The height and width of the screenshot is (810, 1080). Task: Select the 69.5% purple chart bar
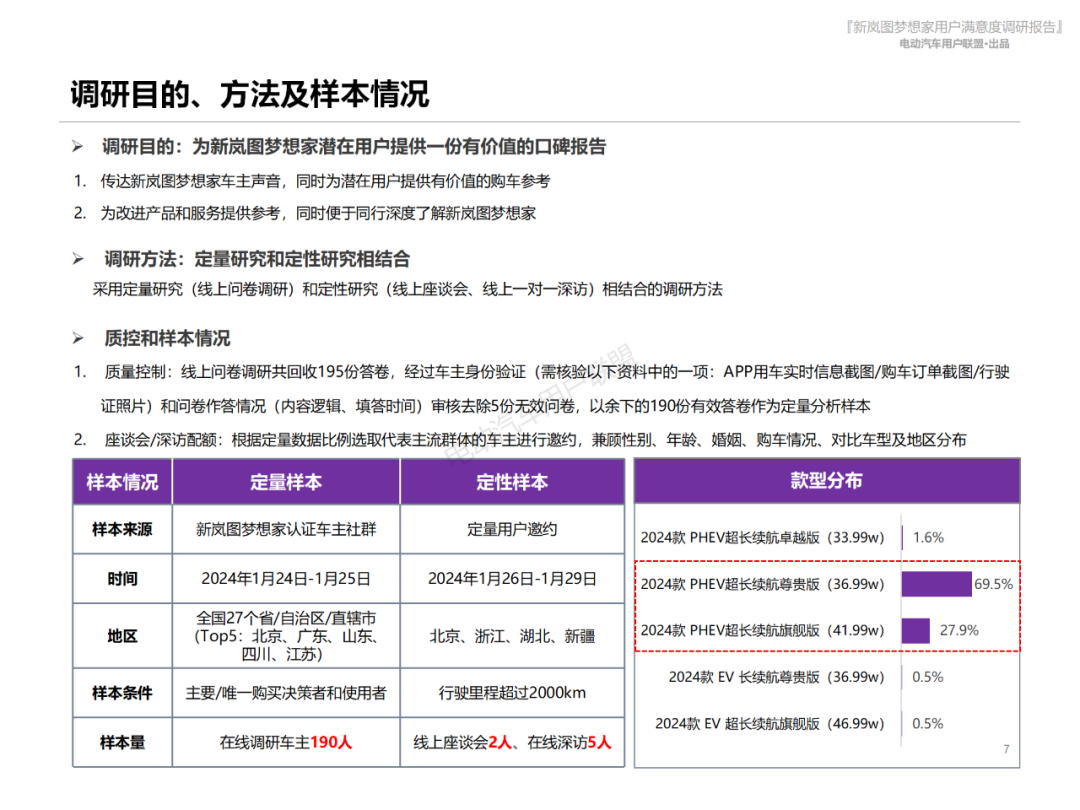tap(936, 584)
